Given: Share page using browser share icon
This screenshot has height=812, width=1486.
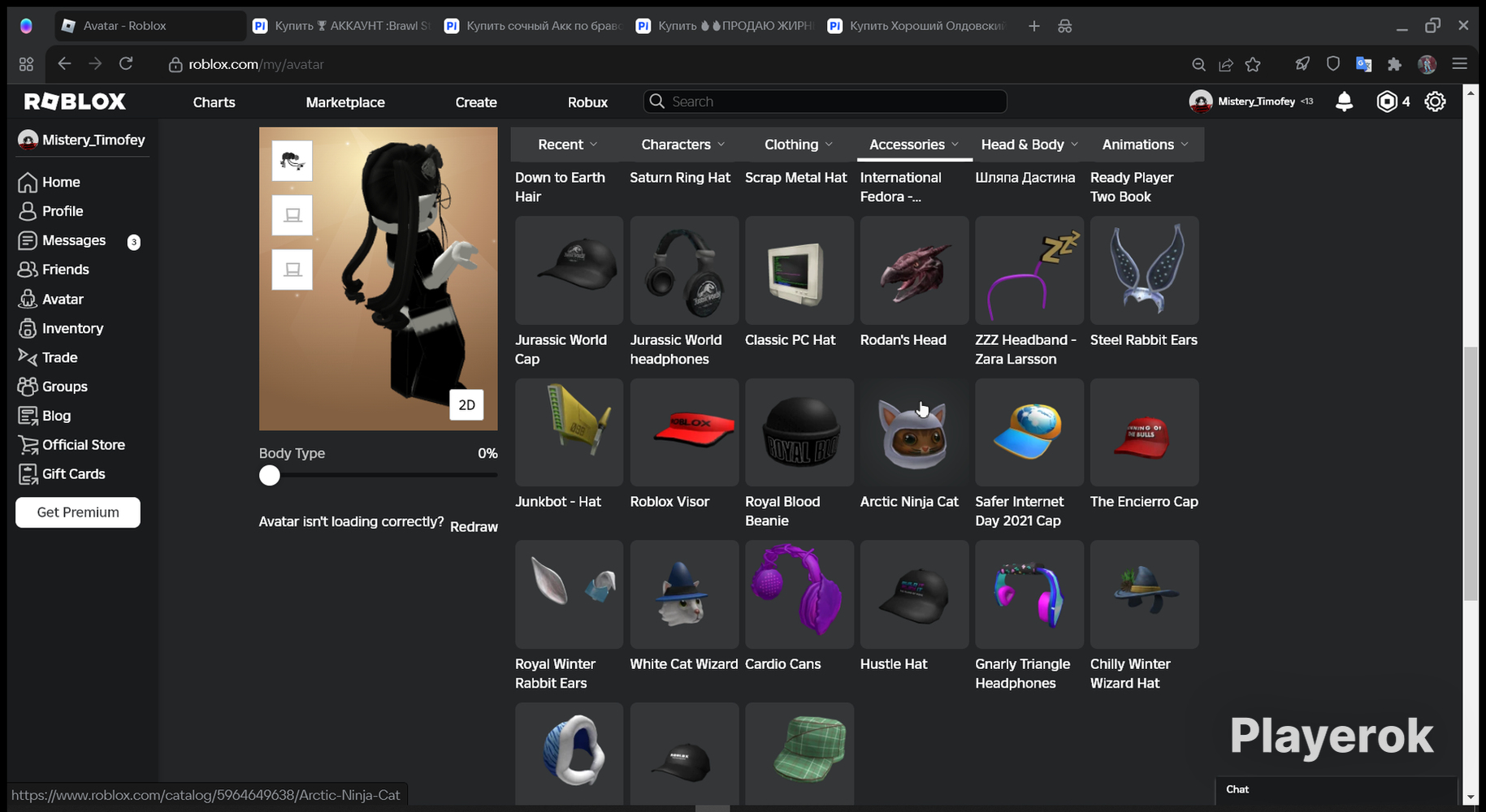Looking at the screenshot, I should pyautogui.click(x=1226, y=64).
